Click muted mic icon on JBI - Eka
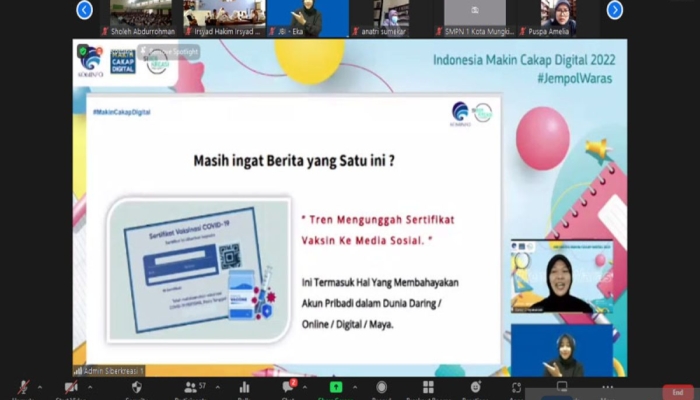Image resolution: width=700 pixels, height=400 pixels. tap(272, 31)
